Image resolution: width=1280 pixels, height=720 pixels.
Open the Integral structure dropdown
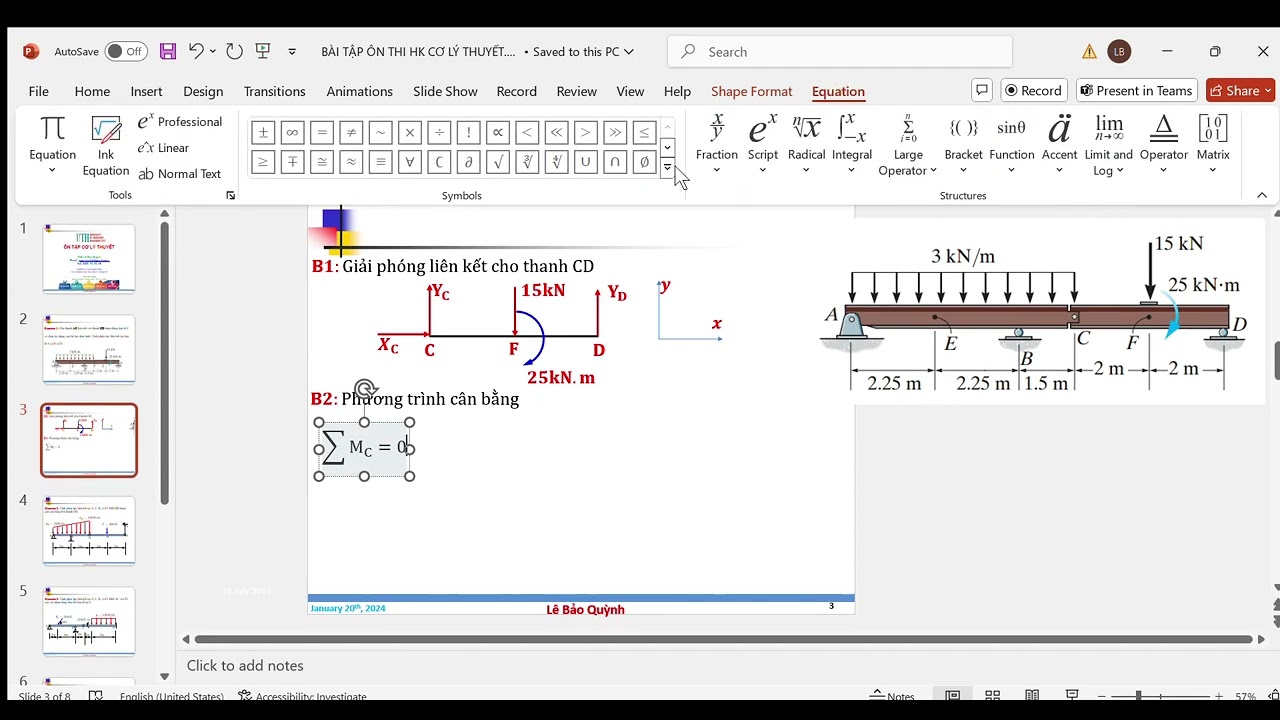coord(852,145)
